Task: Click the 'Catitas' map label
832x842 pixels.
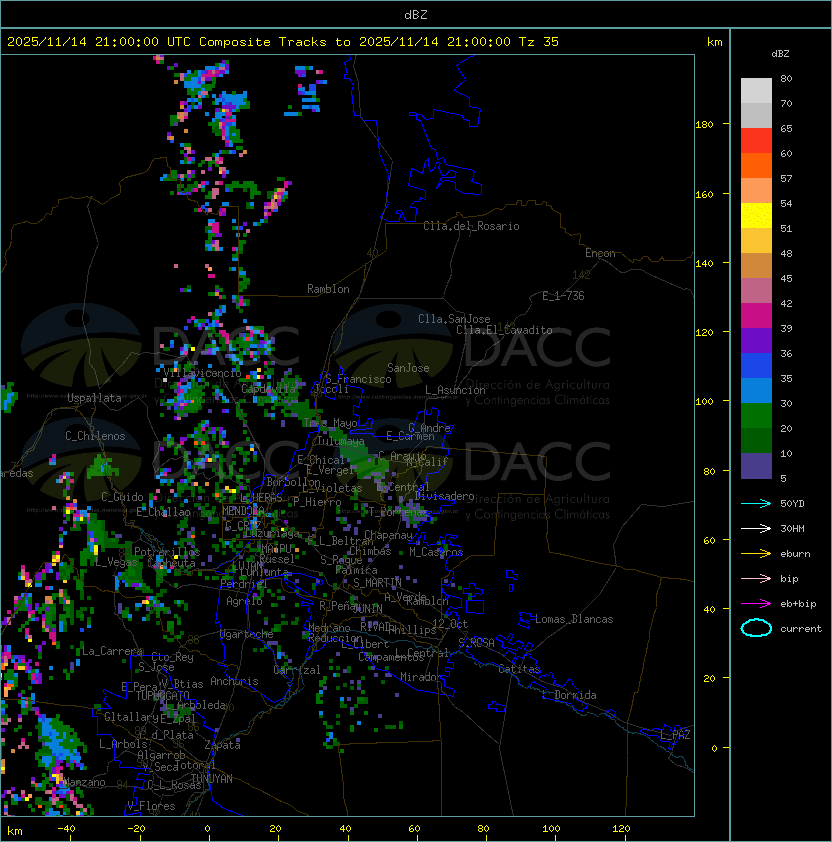Action: [x=519, y=669]
